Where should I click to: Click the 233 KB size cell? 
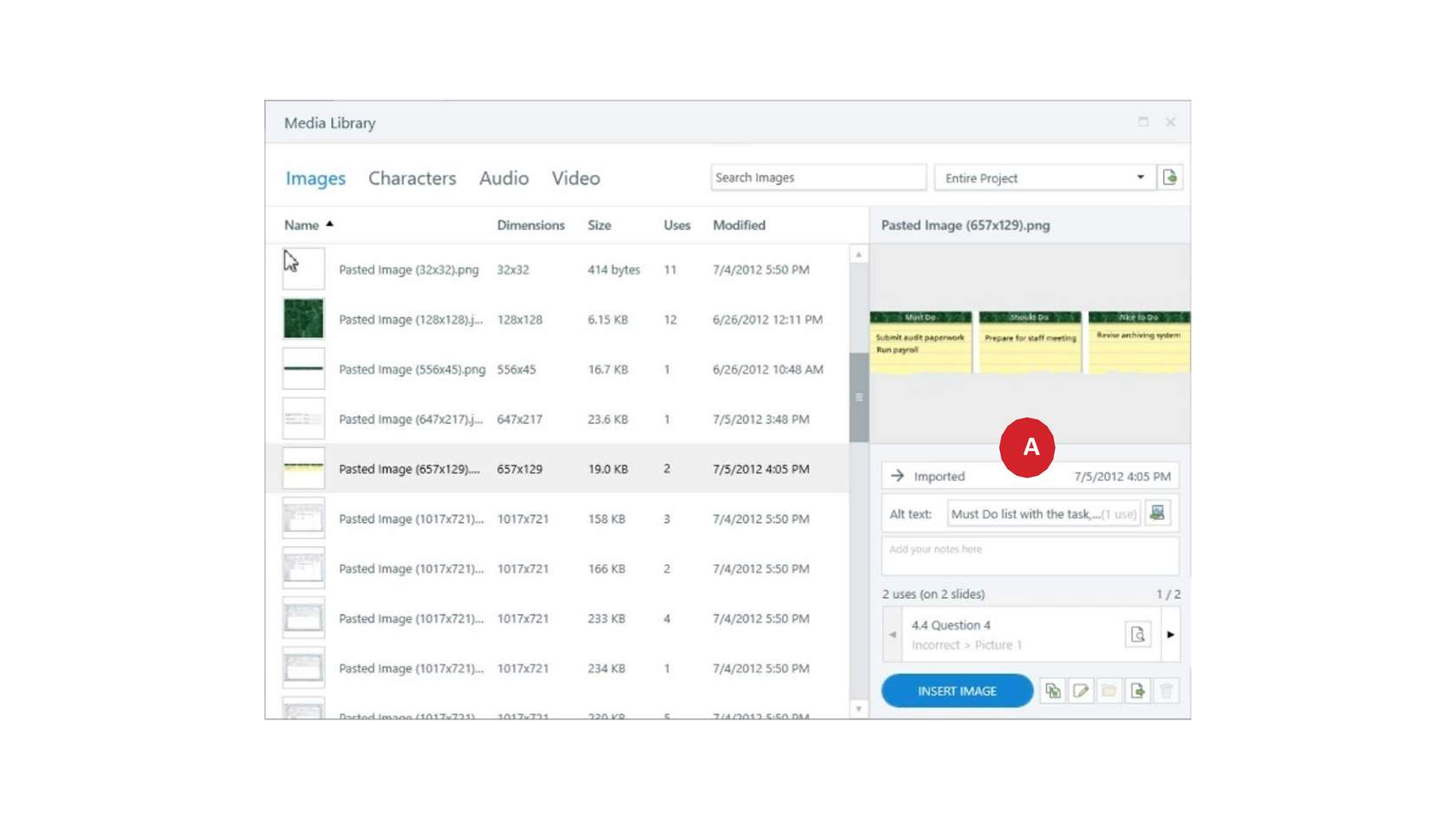pyautogui.click(x=607, y=619)
